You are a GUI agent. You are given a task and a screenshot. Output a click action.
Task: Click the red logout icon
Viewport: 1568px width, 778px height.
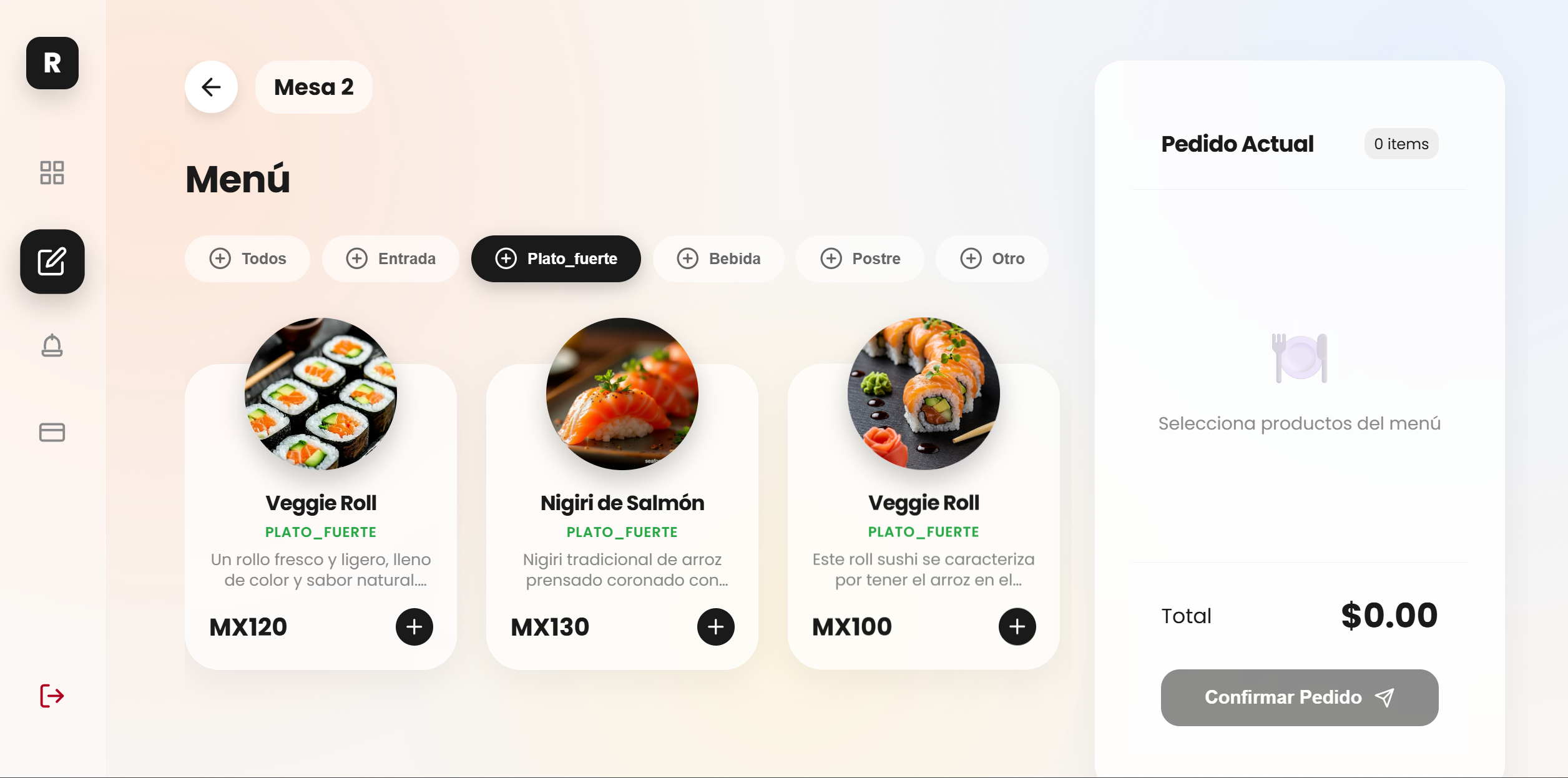click(x=52, y=695)
